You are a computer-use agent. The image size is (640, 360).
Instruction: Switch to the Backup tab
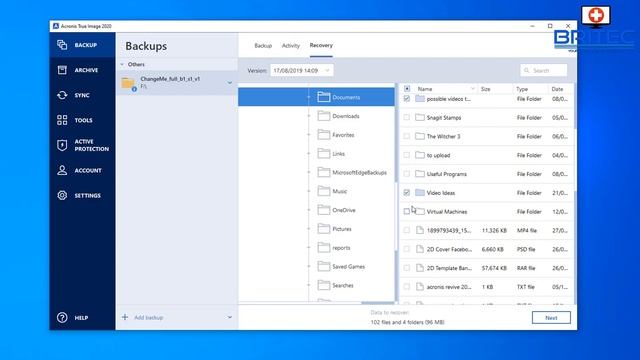coord(263,45)
